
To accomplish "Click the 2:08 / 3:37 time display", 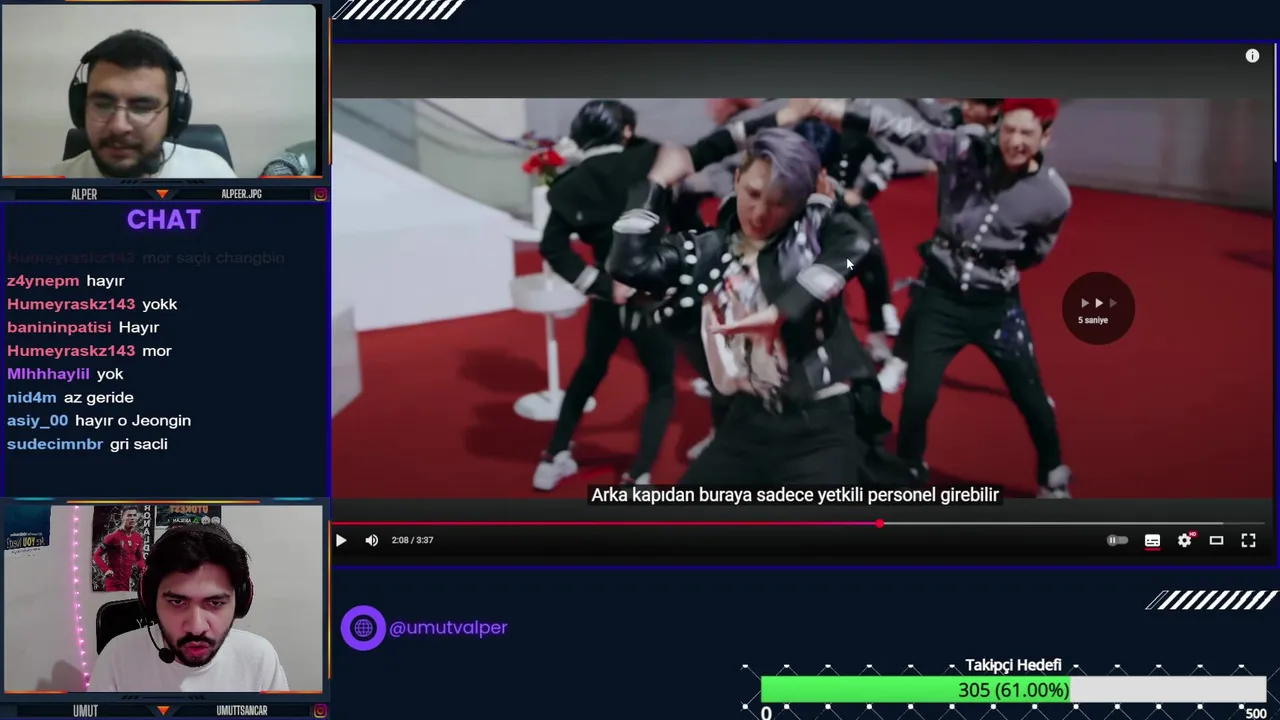I will [x=412, y=540].
